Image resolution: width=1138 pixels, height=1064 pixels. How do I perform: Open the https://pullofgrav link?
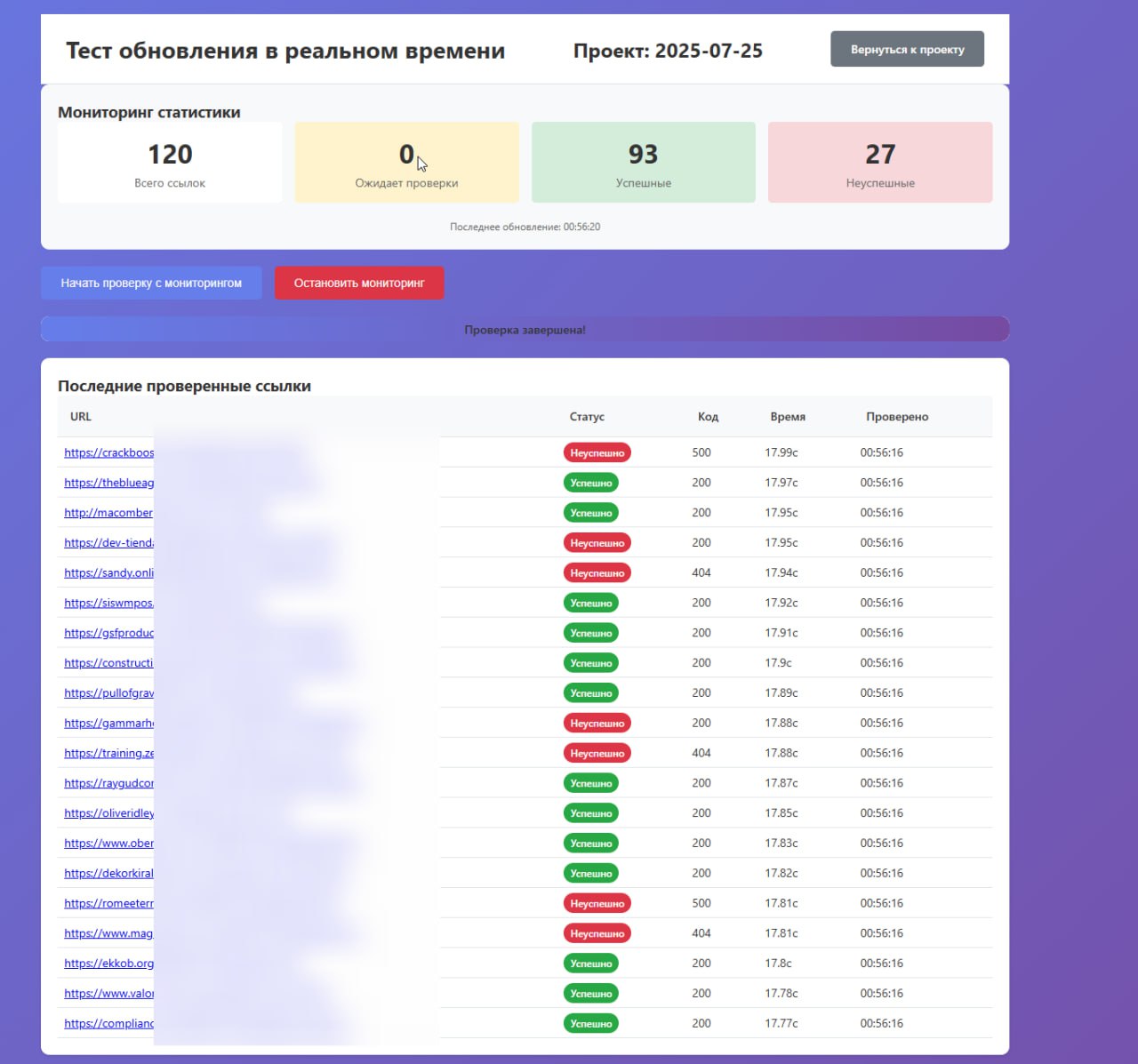coord(108,693)
